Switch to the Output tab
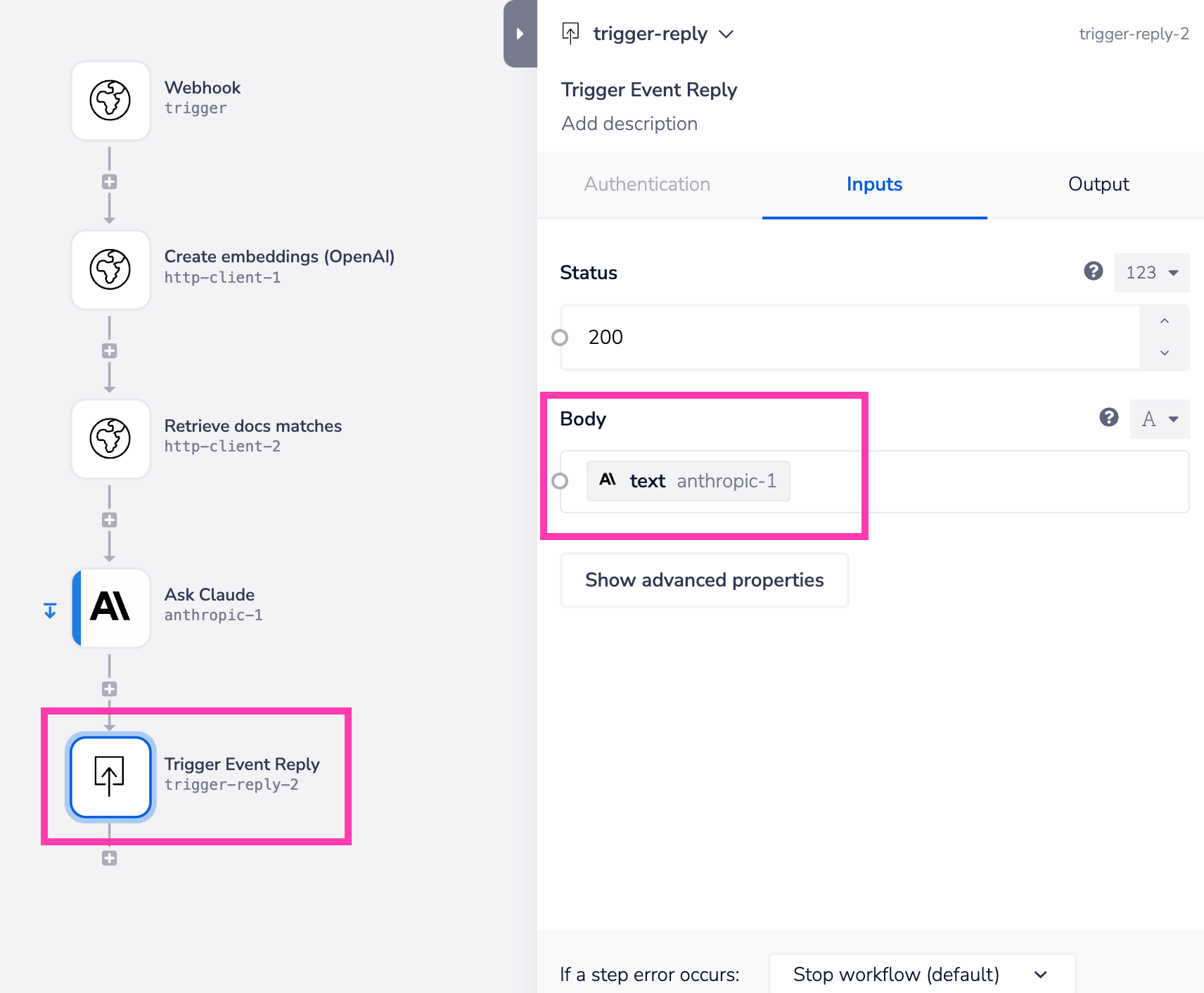The height and width of the screenshot is (993, 1204). tap(1098, 184)
